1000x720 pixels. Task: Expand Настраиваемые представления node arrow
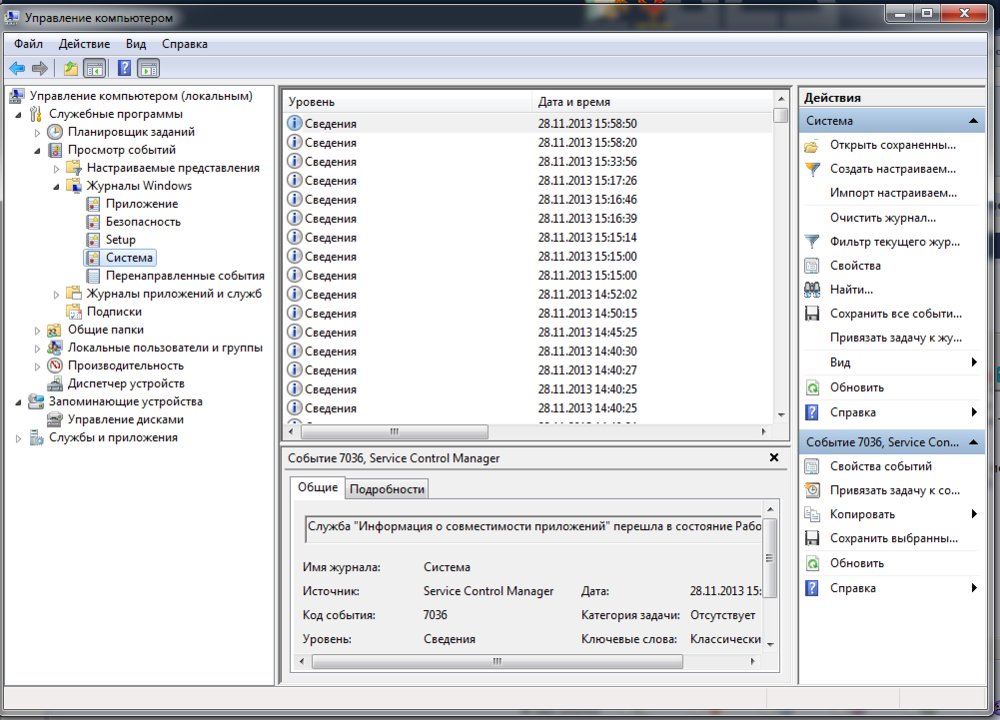(x=56, y=169)
